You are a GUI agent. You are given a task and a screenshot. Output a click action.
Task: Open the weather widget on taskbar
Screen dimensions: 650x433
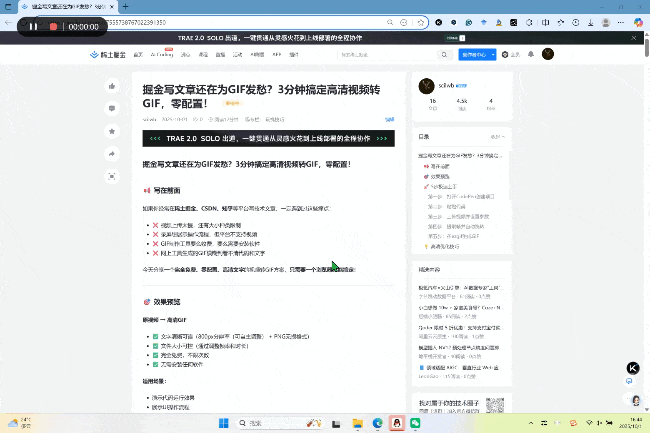pos(20,423)
